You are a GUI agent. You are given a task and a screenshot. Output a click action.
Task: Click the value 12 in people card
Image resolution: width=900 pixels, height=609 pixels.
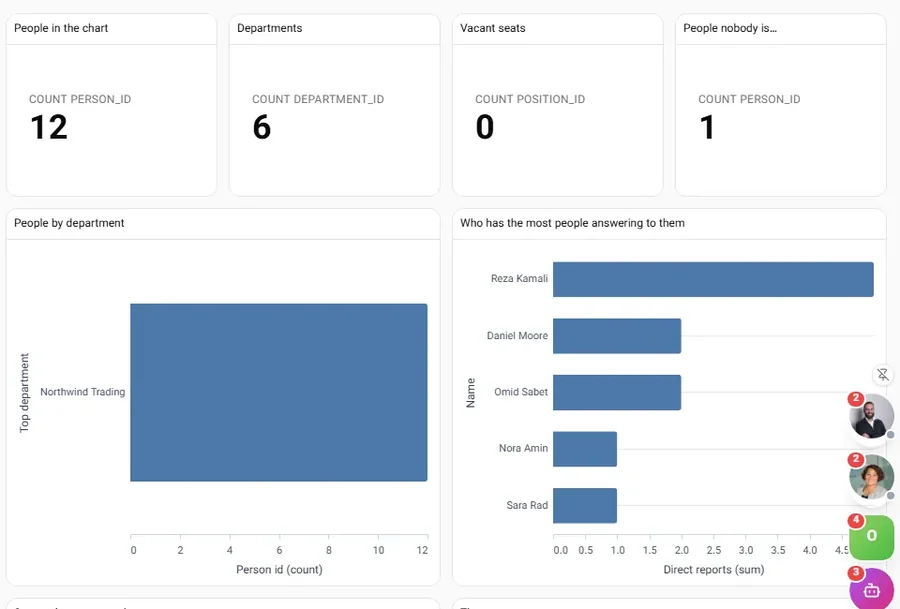(49, 127)
